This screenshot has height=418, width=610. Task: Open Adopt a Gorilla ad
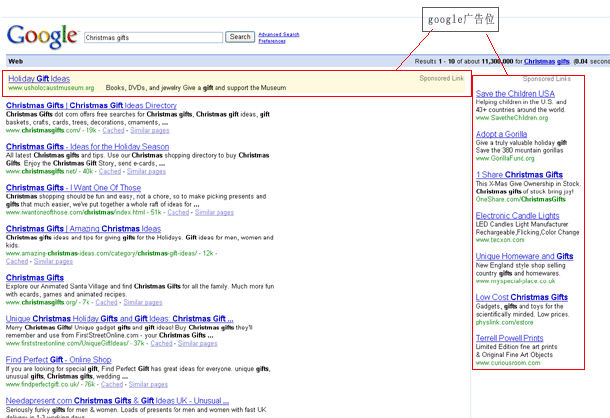click(x=501, y=134)
